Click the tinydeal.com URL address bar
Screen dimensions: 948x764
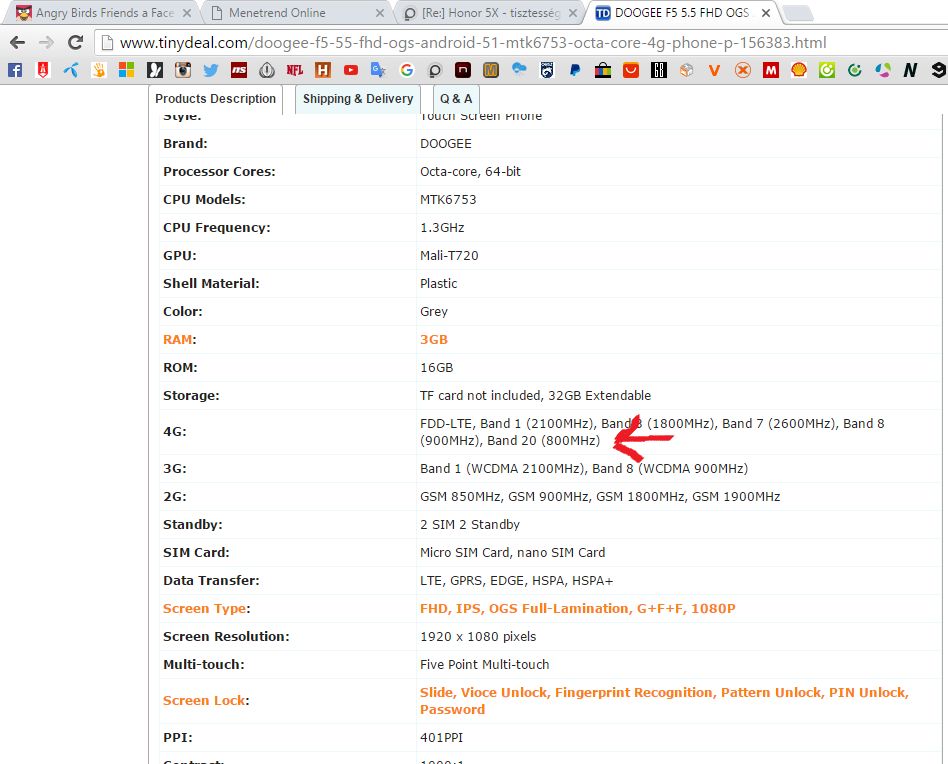[x=520, y=43]
